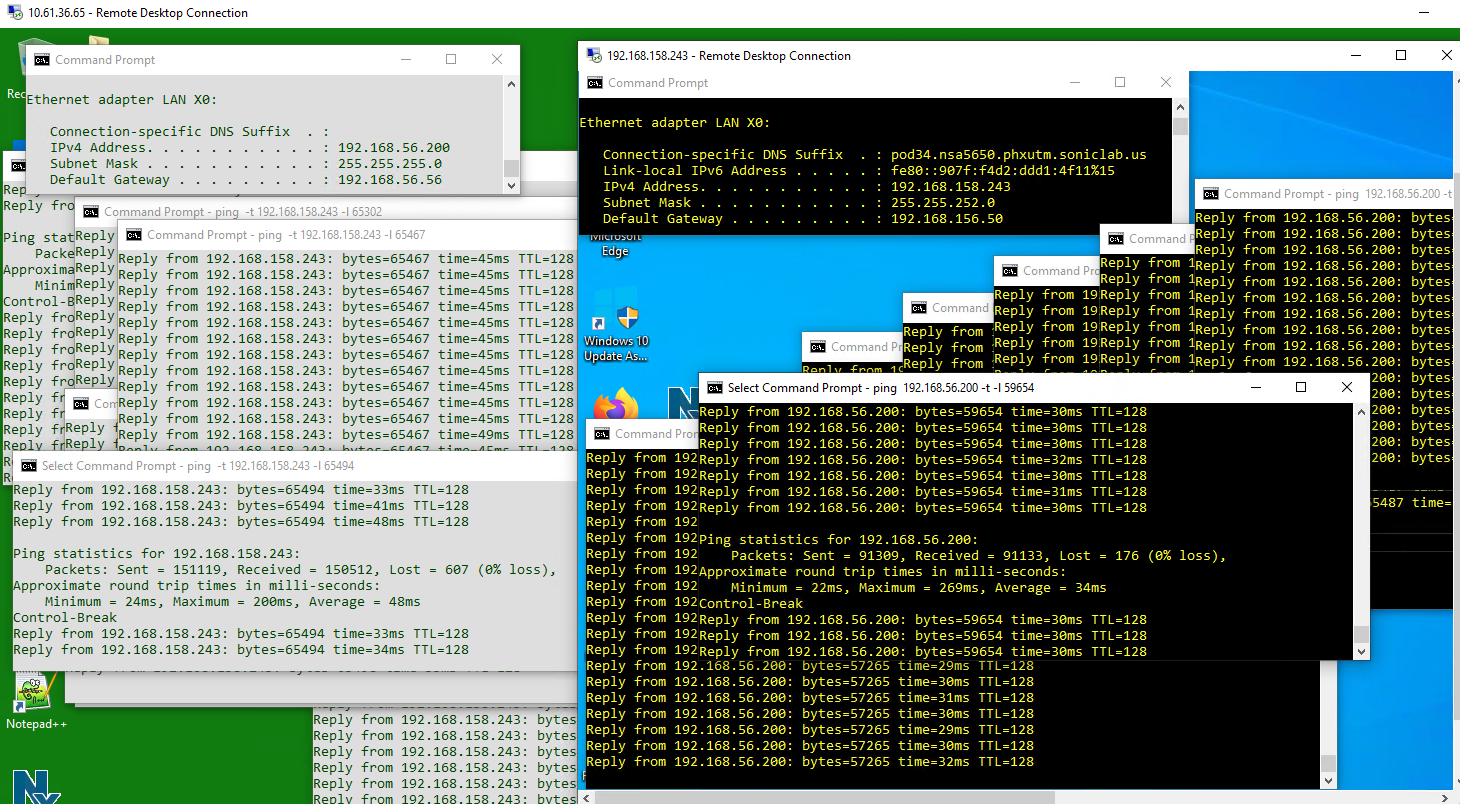Click the 'Ethernet adapter LAN X0:' heading in black window

click(x=675, y=123)
